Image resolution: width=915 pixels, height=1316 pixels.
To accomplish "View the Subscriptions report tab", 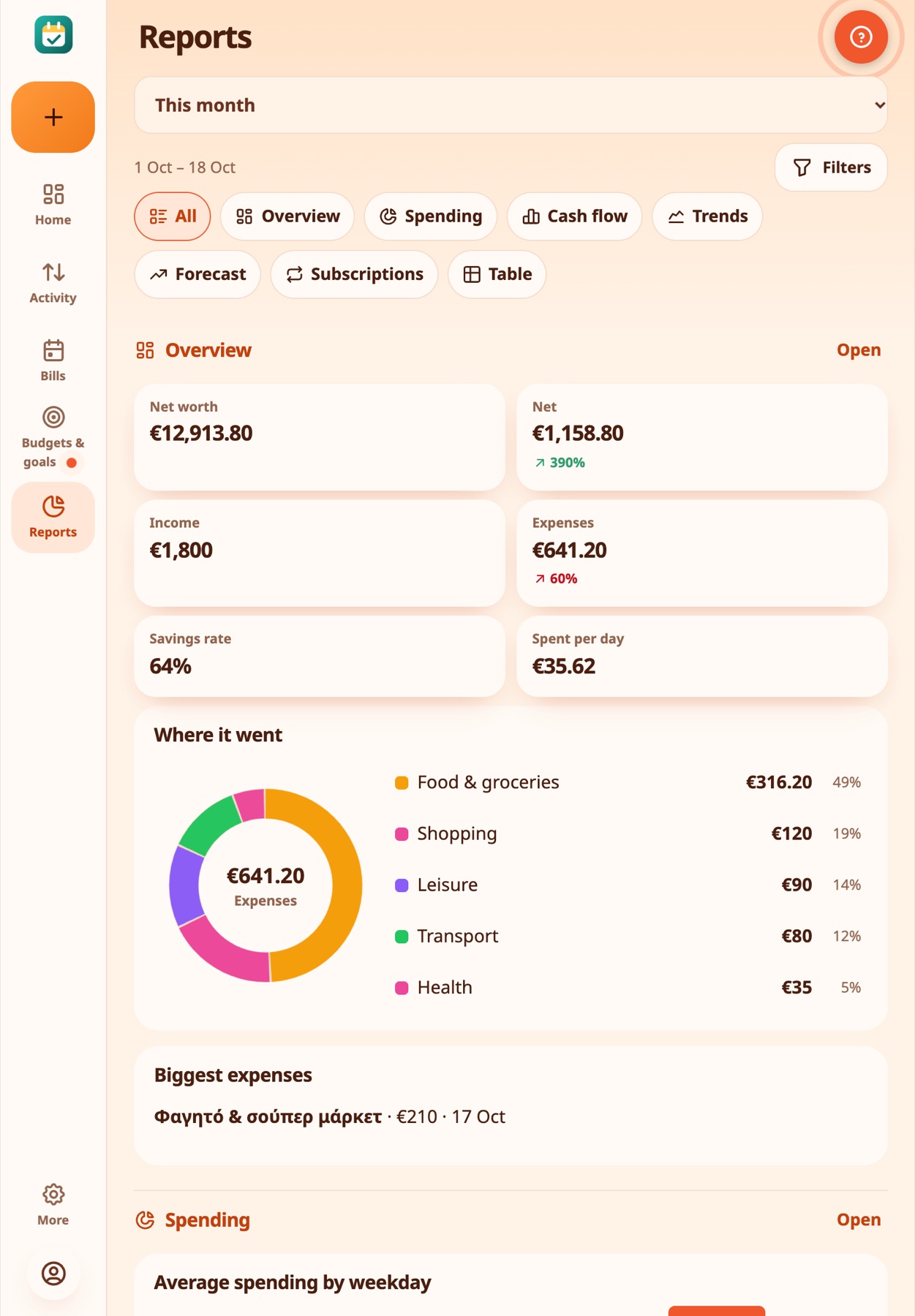I will pos(354,274).
